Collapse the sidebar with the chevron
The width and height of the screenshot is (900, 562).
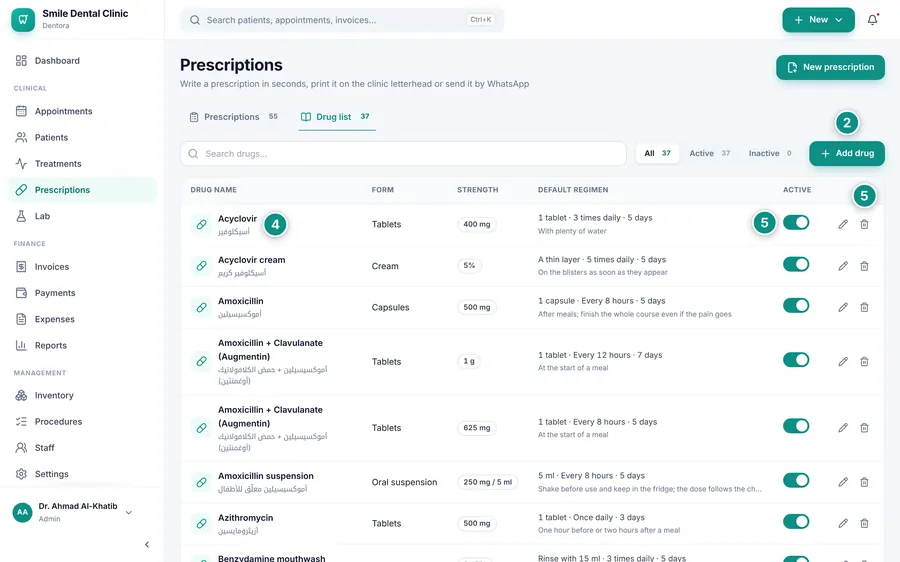tap(147, 544)
